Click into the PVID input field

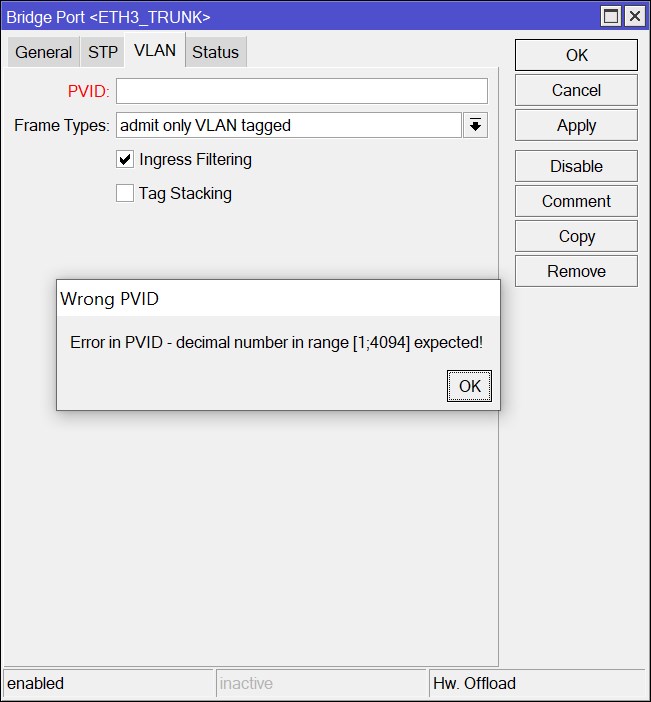pos(301,91)
